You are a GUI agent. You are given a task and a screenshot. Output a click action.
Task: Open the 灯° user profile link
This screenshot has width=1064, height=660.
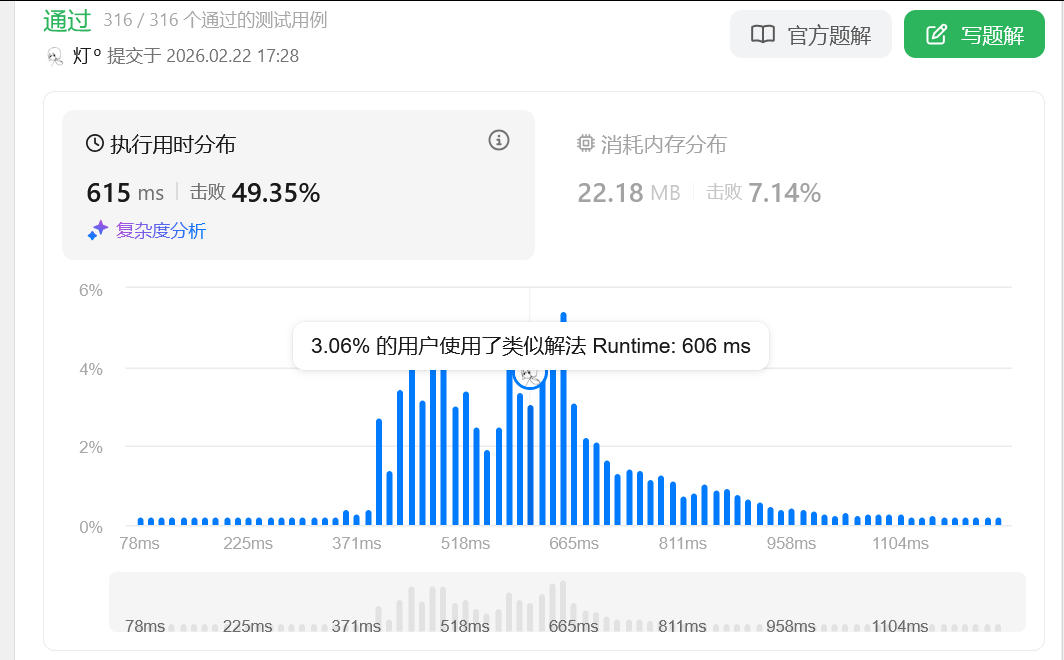click(x=87, y=56)
